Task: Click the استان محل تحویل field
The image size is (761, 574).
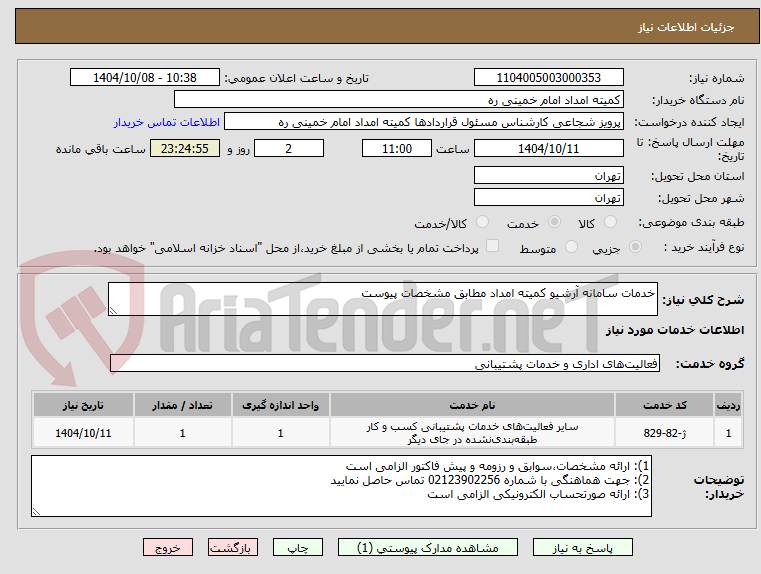Action: click(548, 175)
